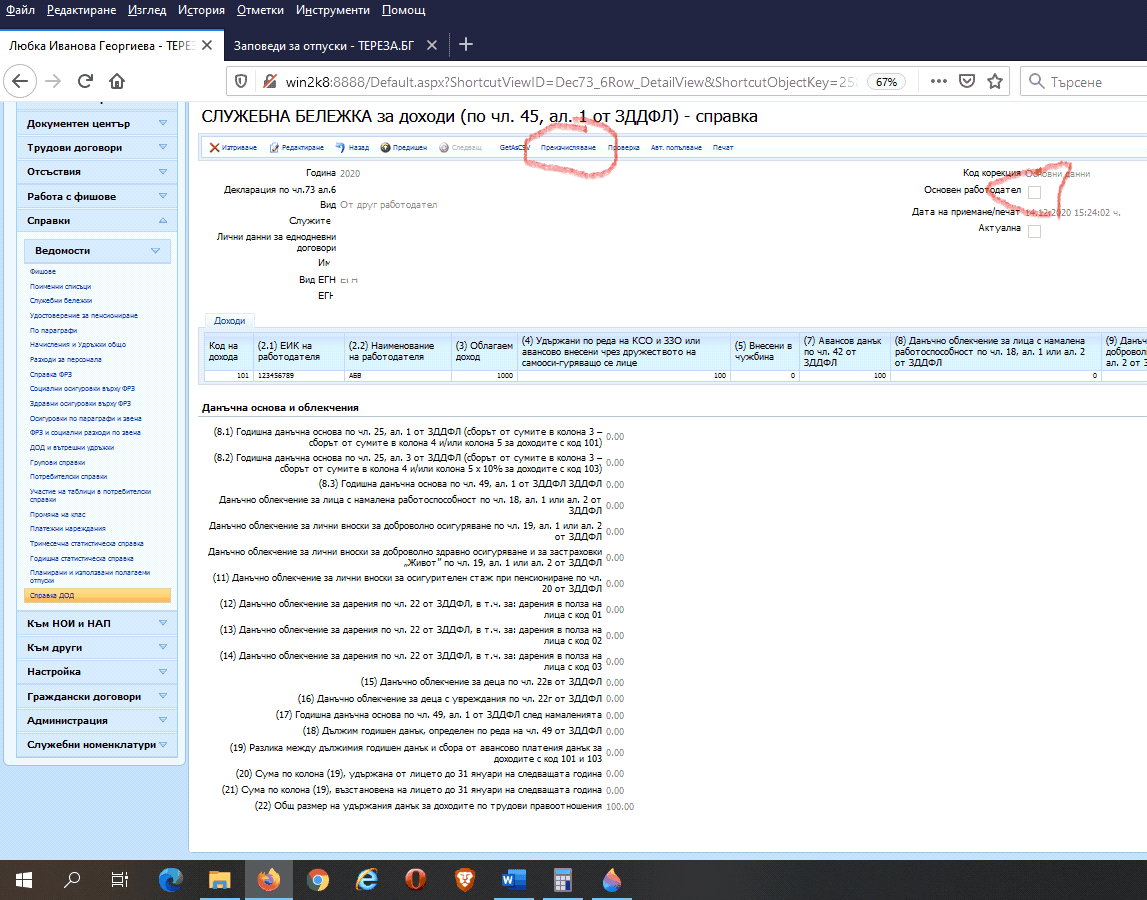This screenshot has width=1147, height=900.
Task: Toggle the Основен работодател checkbox
Action: point(1034,192)
